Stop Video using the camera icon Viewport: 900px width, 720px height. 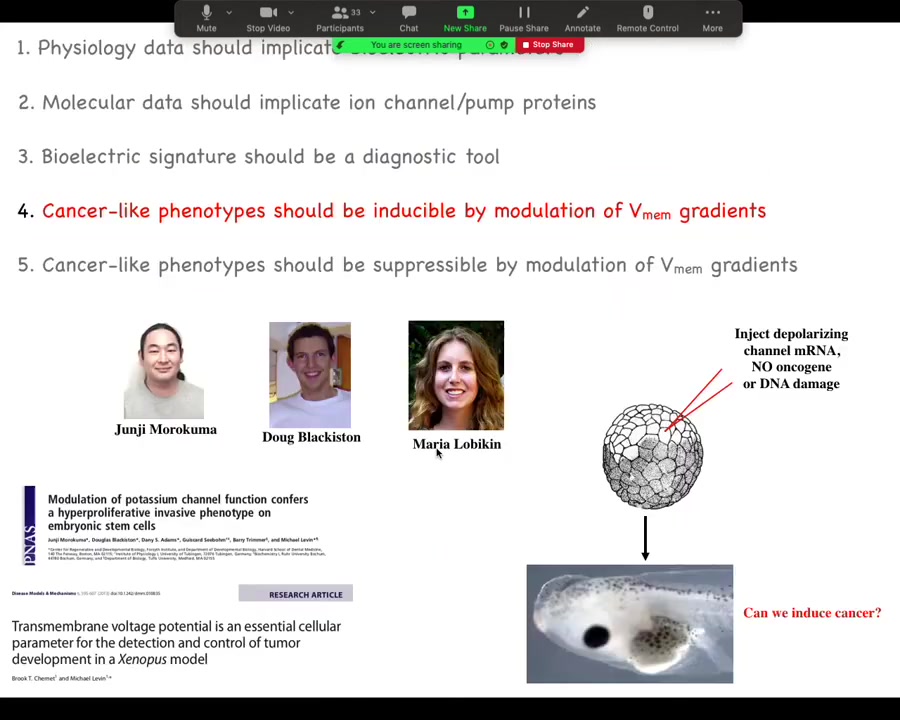[268, 18]
